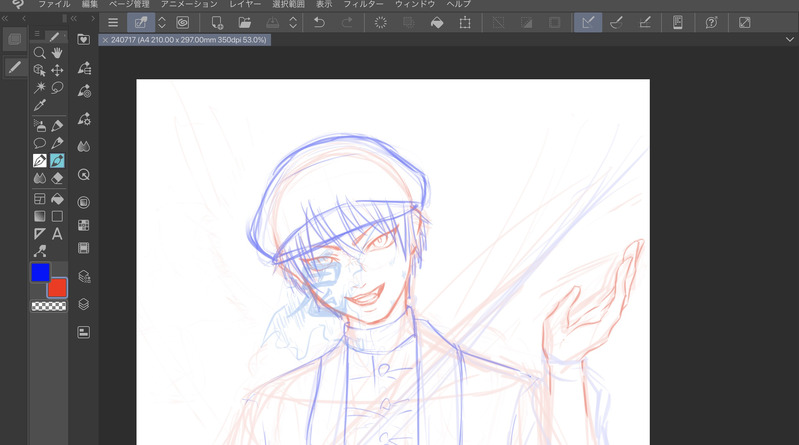799x445 pixels.
Task: Collapse the second palette dock double arrows
Action: point(74,18)
